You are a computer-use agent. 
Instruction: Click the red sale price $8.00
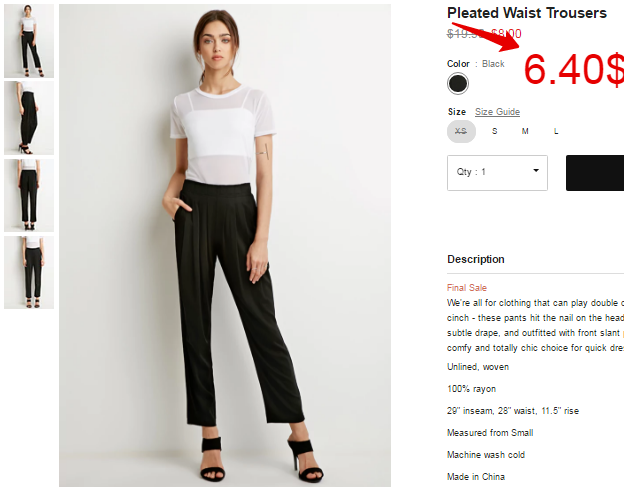pos(506,34)
